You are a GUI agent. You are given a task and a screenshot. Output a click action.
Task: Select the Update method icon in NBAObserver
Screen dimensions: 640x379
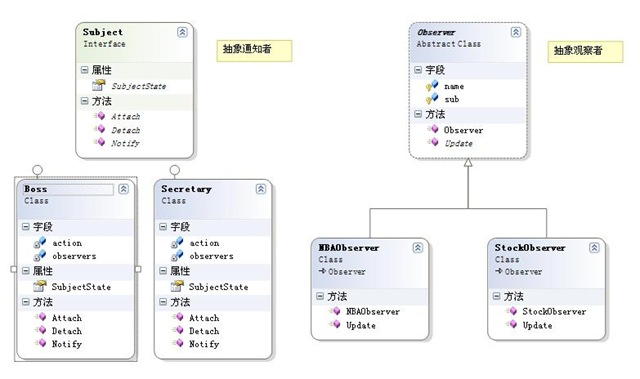(x=335, y=324)
